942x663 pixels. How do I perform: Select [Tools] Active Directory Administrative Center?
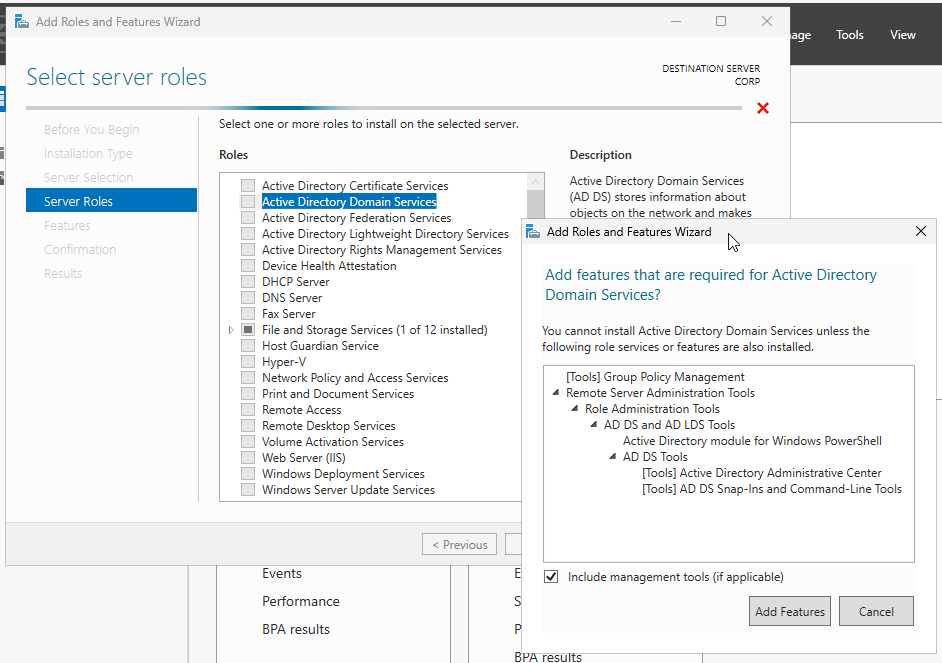pyautogui.click(x=762, y=473)
